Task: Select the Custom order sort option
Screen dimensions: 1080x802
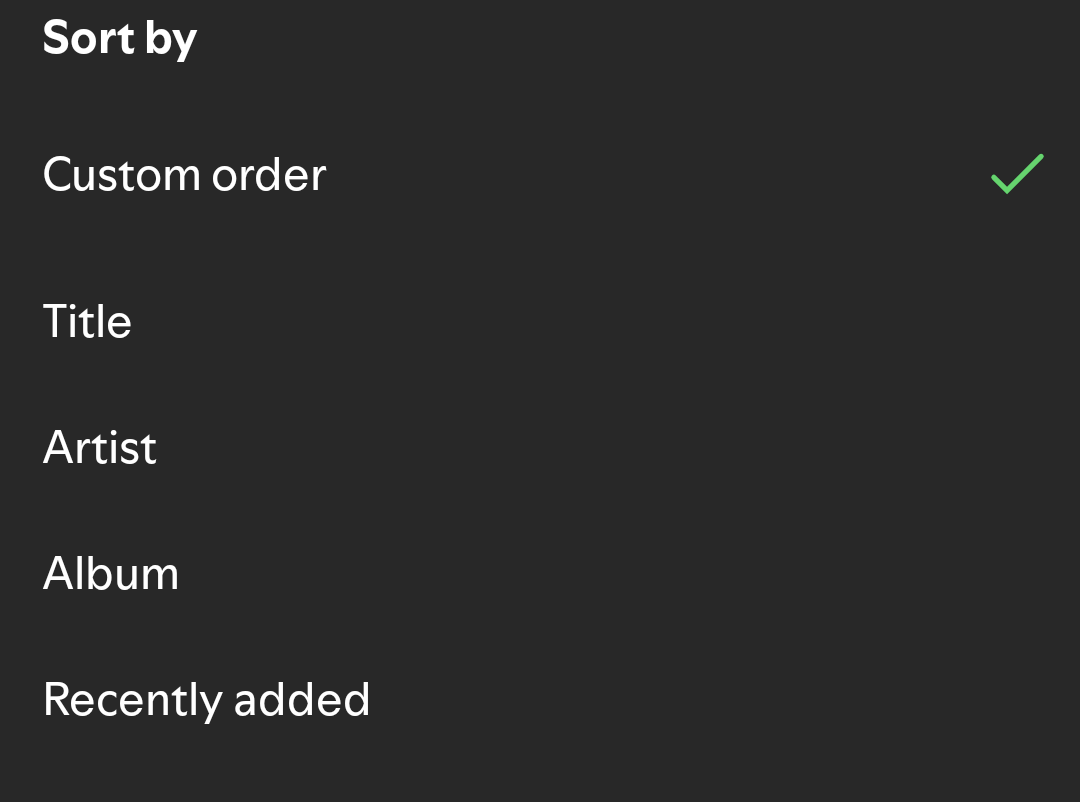Action: tap(184, 175)
